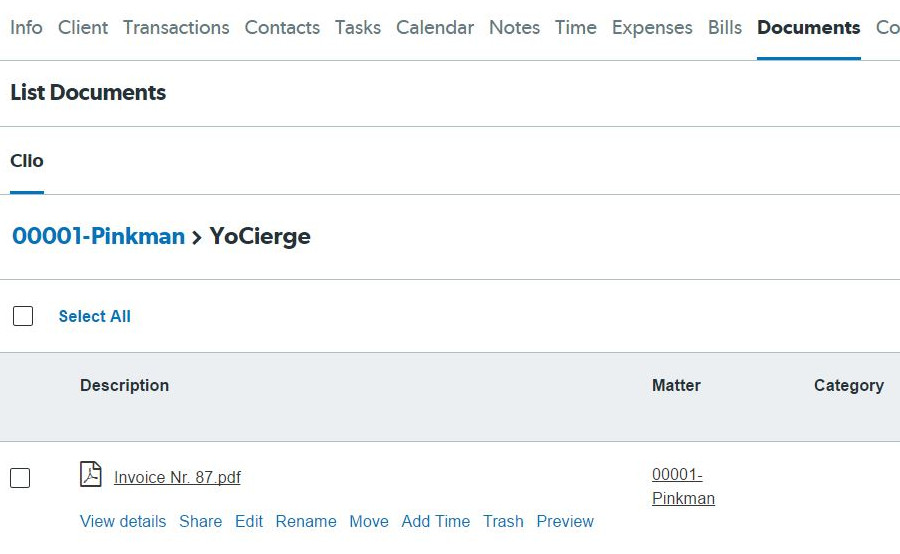900x554 pixels.
Task: Click the Select All link
Action: pos(95,316)
